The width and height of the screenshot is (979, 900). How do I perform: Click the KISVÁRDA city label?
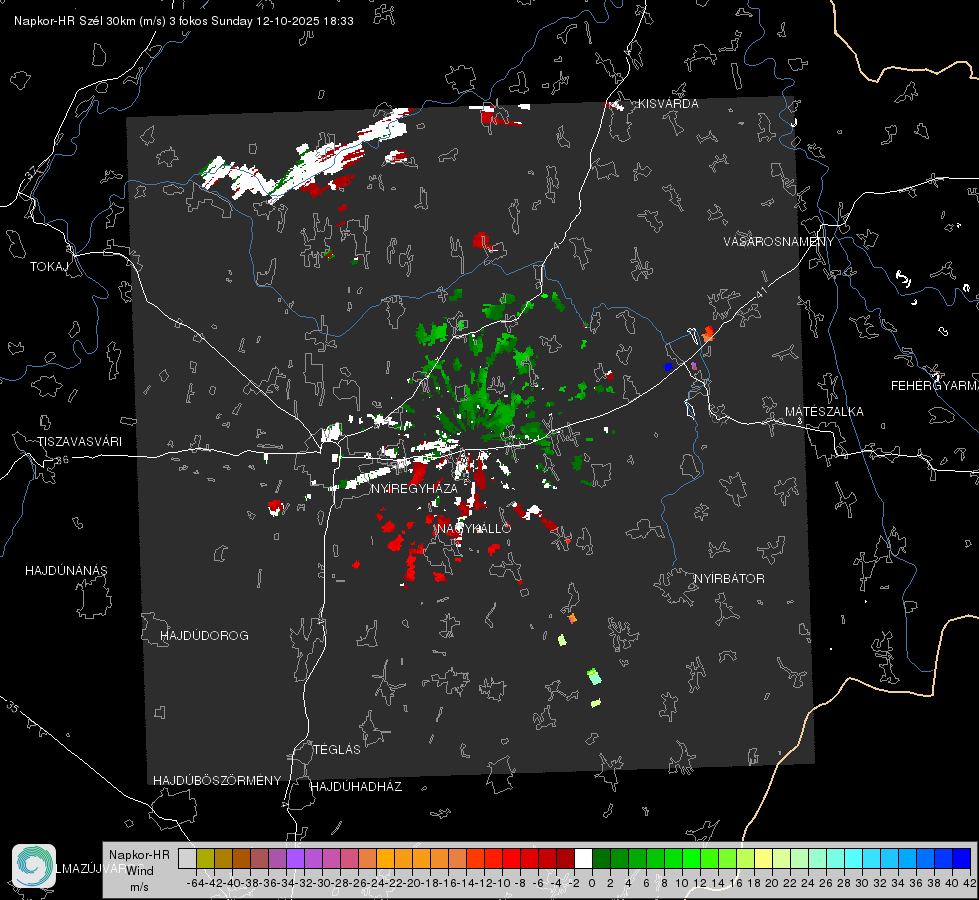(668, 104)
